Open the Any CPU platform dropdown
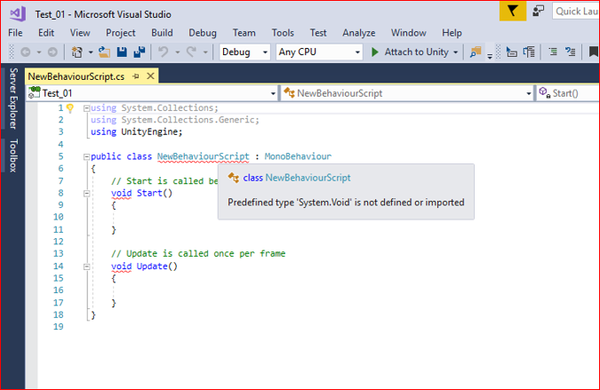 319,52
